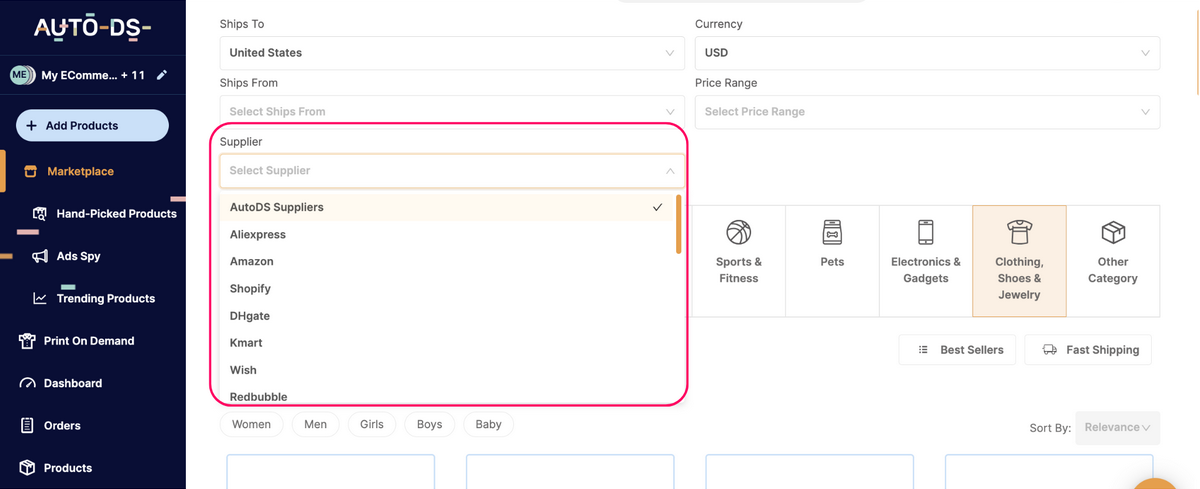Click the Products box icon
Image resolution: width=1200 pixels, height=489 pixels.
coord(27,468)
